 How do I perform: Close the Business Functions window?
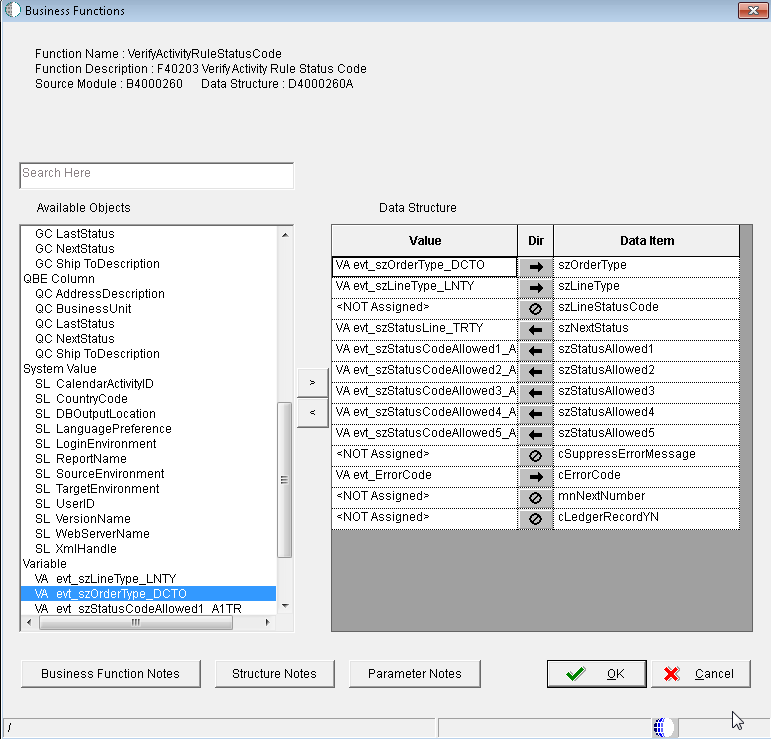(752, 10)
